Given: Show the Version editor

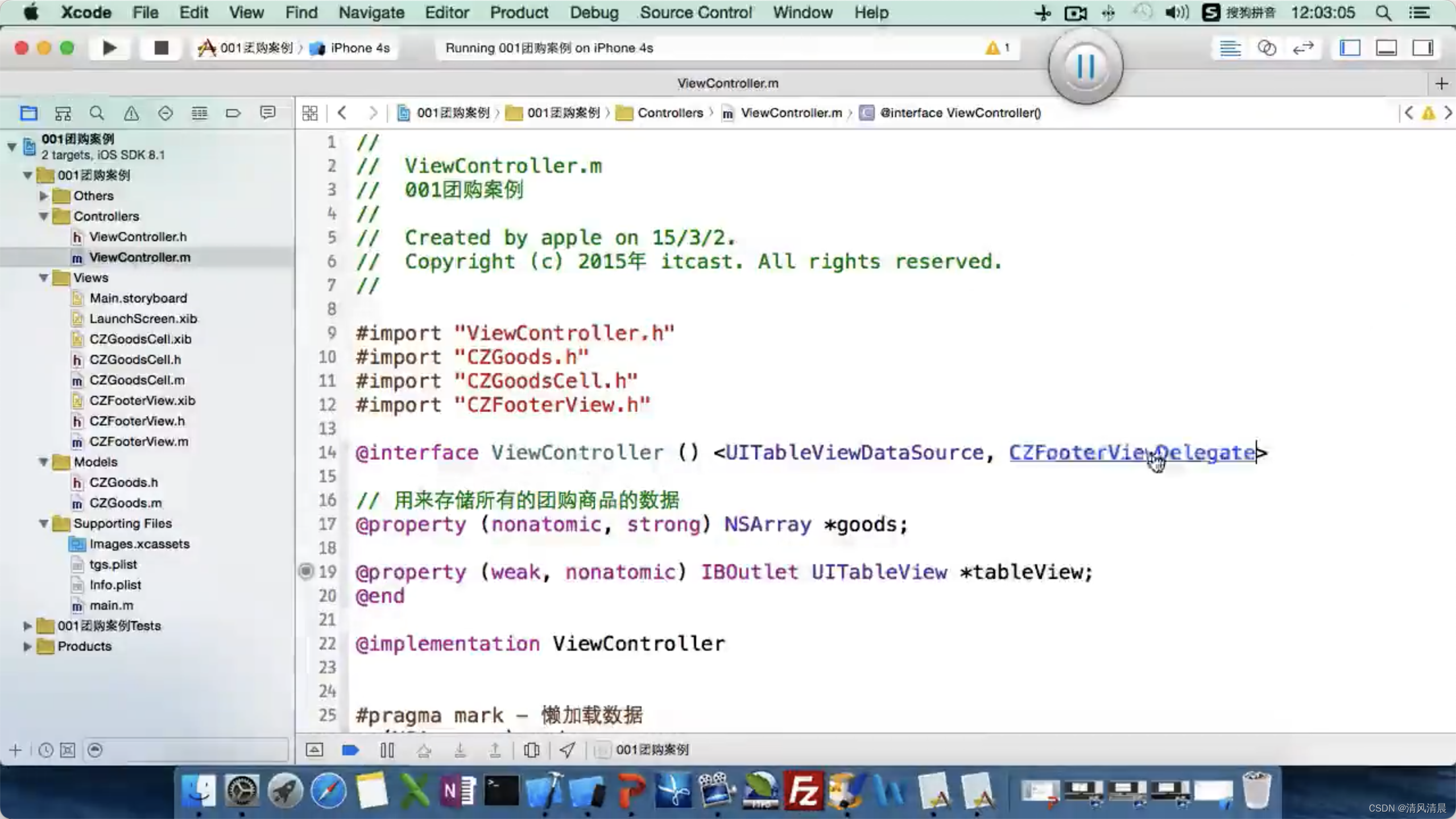Looking at the screenshot, I should coord(1303,48).
